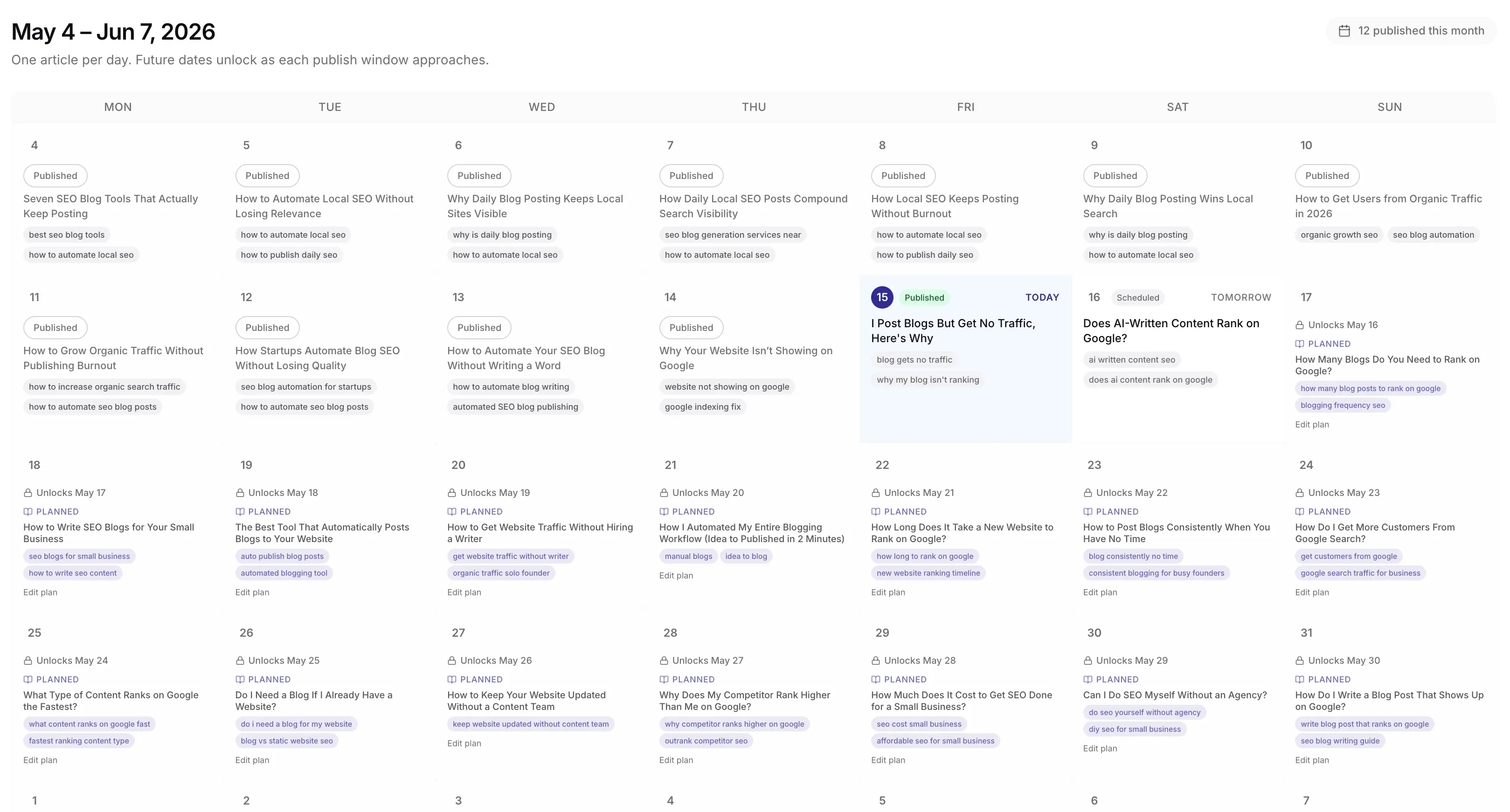Image resolution: width=1510 pixels, height=812 pixels.
Task: Click the lock icon next to 'Unlocks May 21'
Action: pos(876,493)
